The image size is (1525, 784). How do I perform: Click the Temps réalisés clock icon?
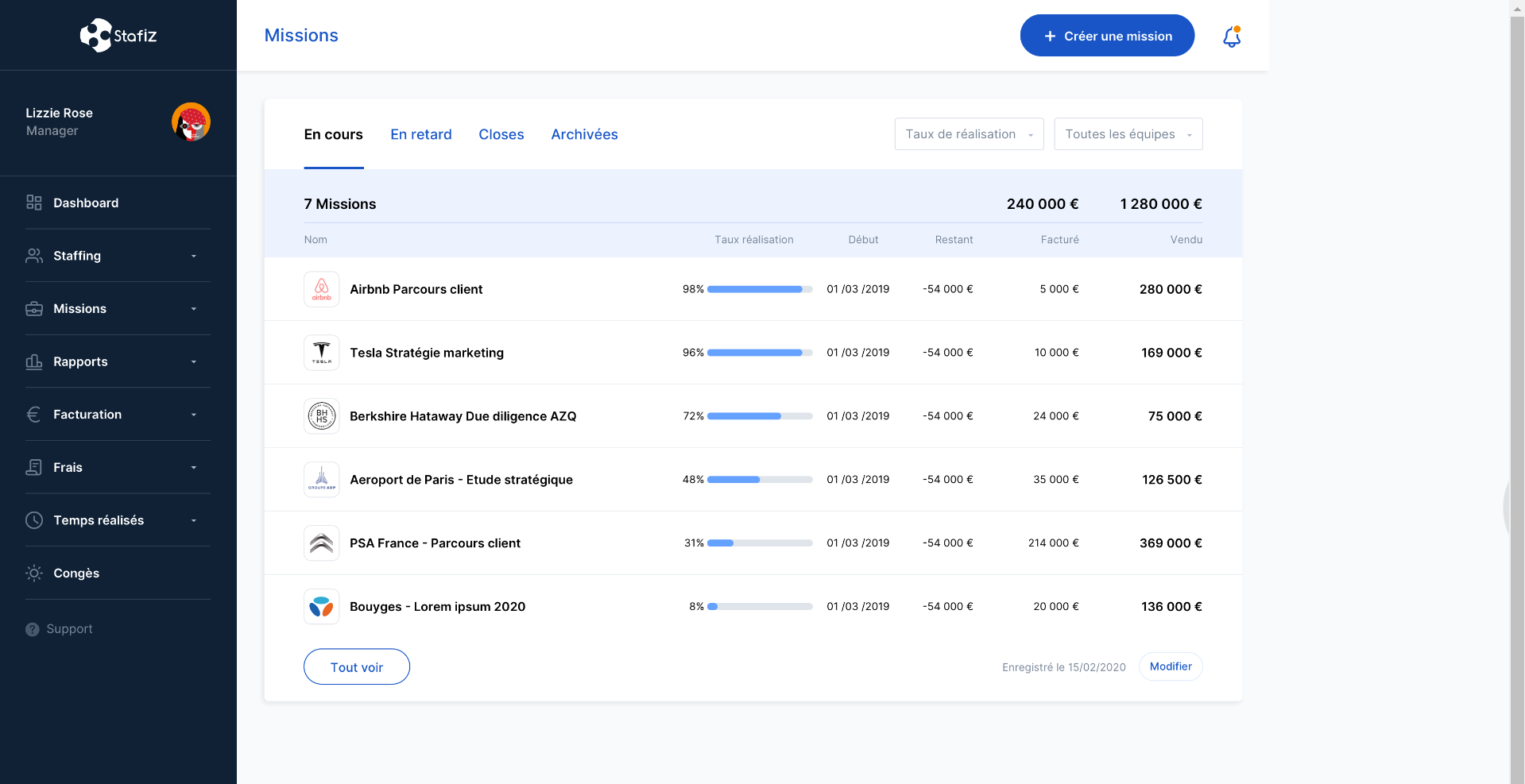33,520
